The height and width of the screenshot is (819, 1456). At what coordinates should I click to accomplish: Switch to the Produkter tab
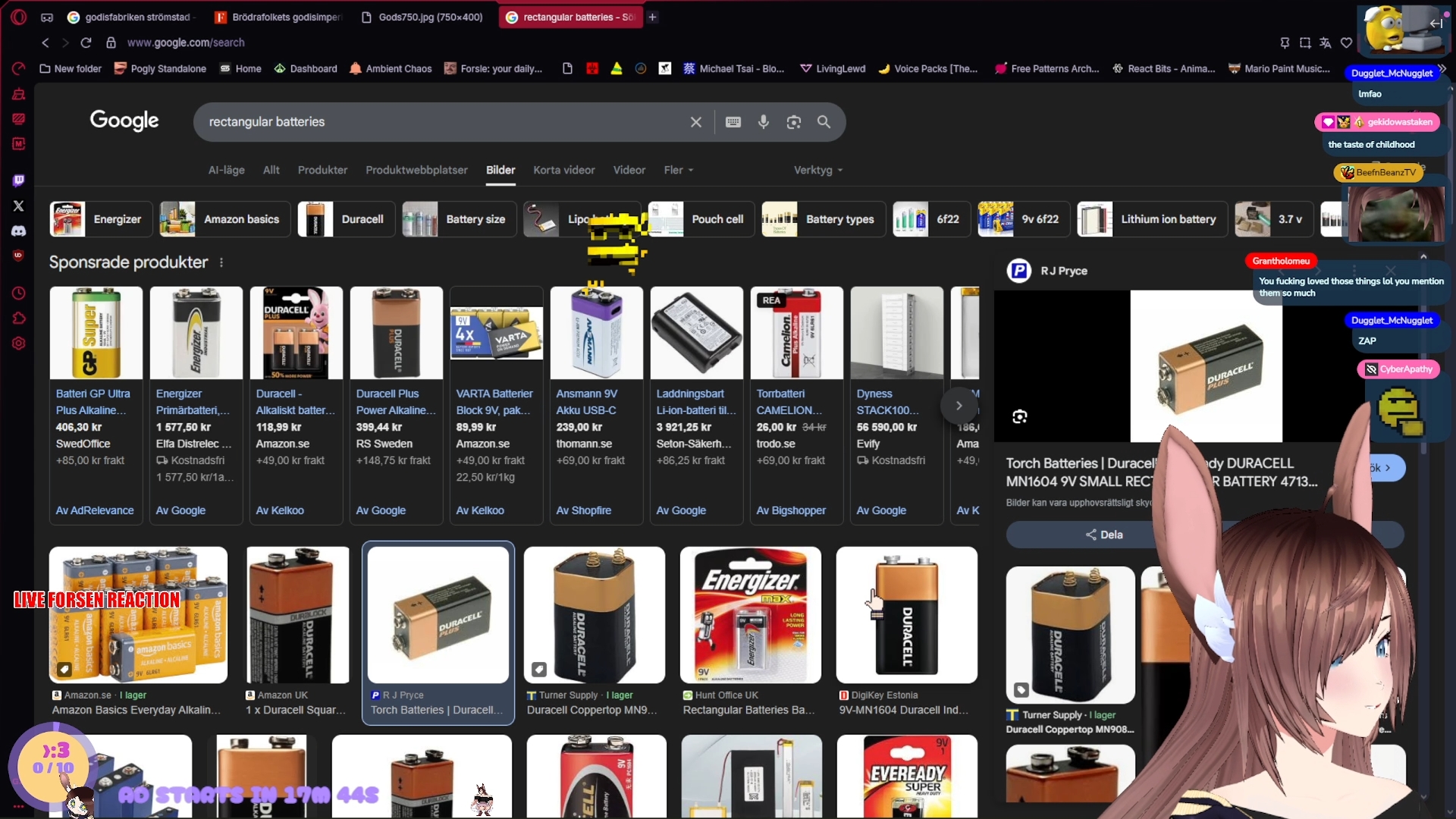pyautogui.click(x=322, y=170)
